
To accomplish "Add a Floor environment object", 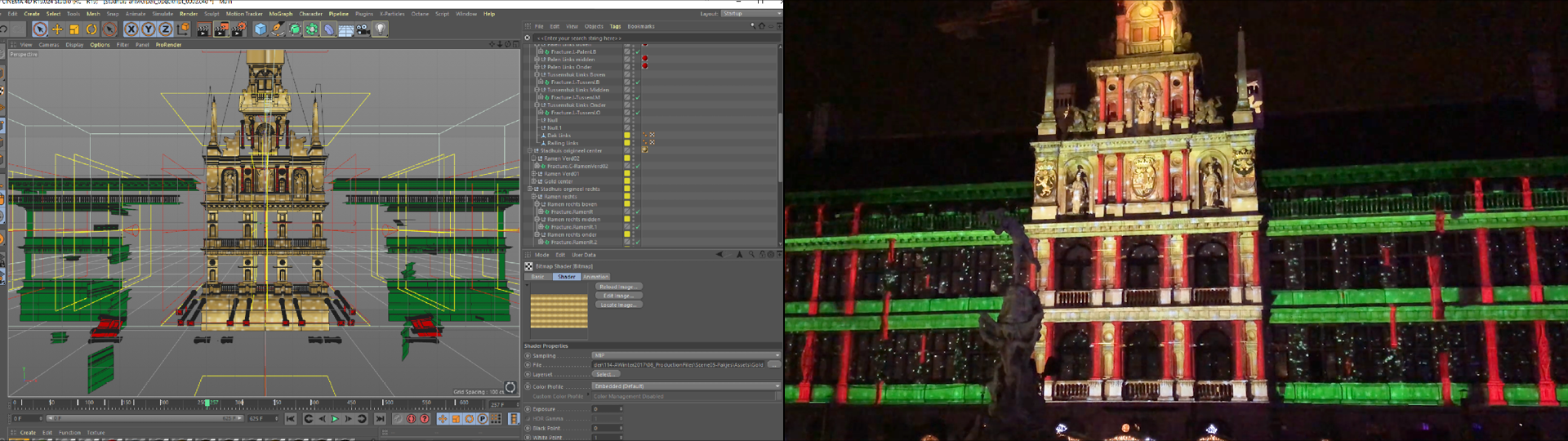I will (x=346, y=29).
